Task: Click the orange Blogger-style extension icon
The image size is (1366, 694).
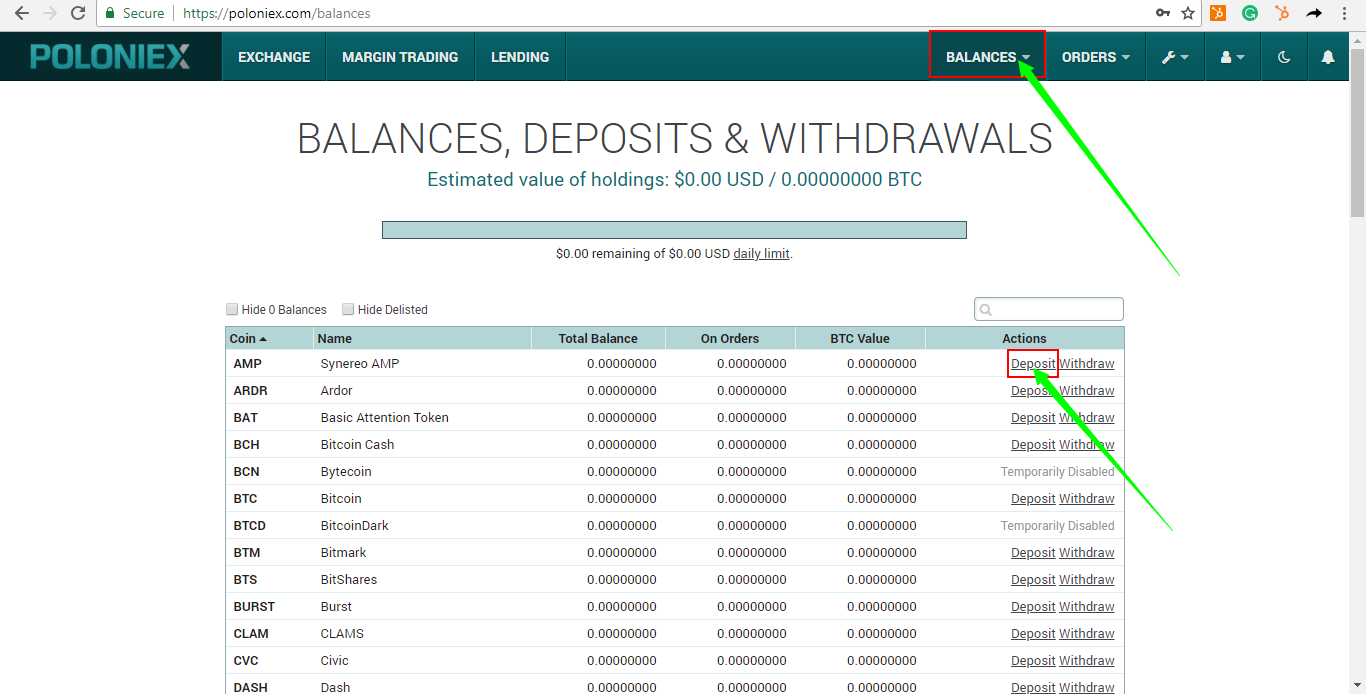Action: click(x=1218, y=14)
